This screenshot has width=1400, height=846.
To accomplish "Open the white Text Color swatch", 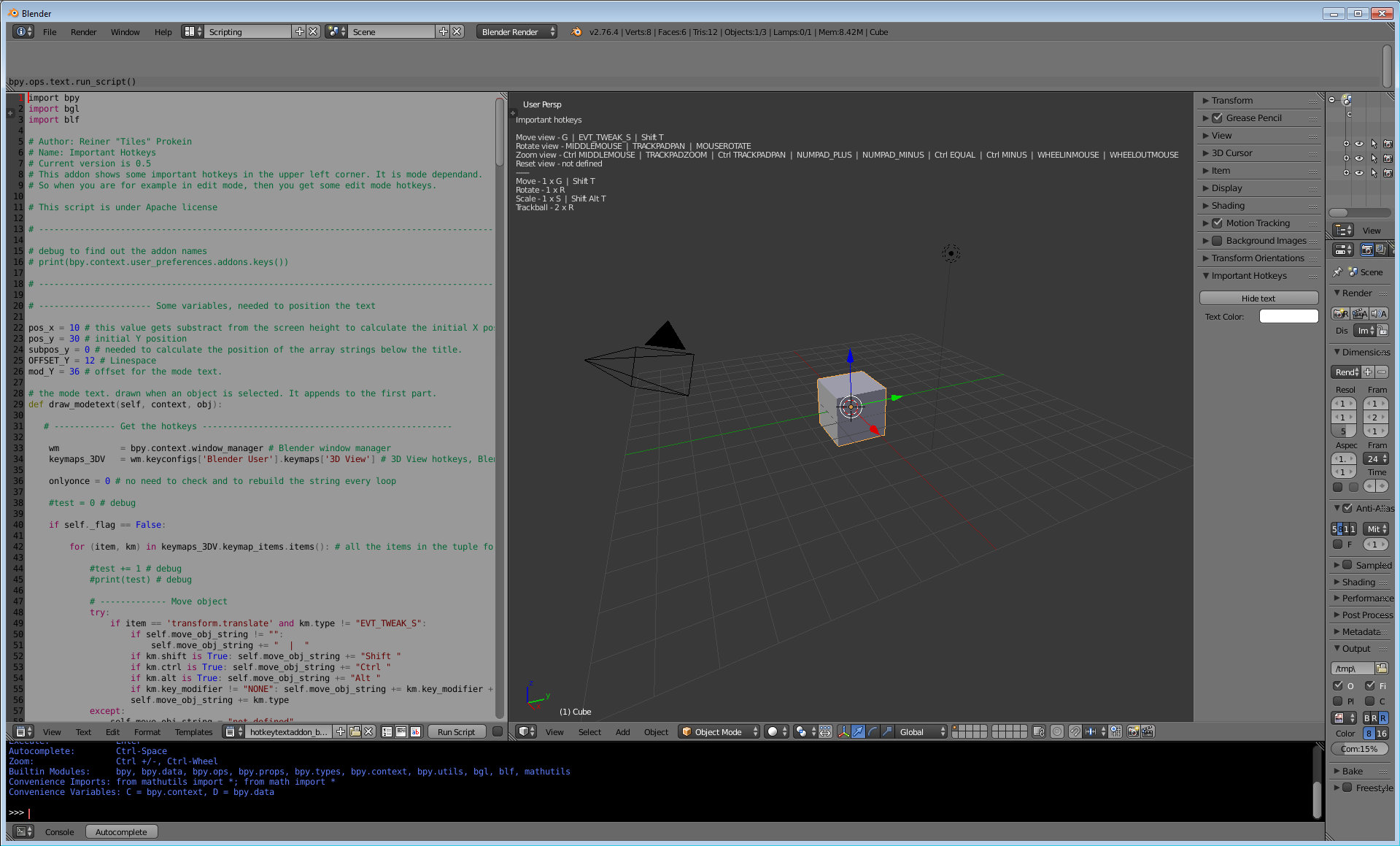I will [x=1288, y=317].
